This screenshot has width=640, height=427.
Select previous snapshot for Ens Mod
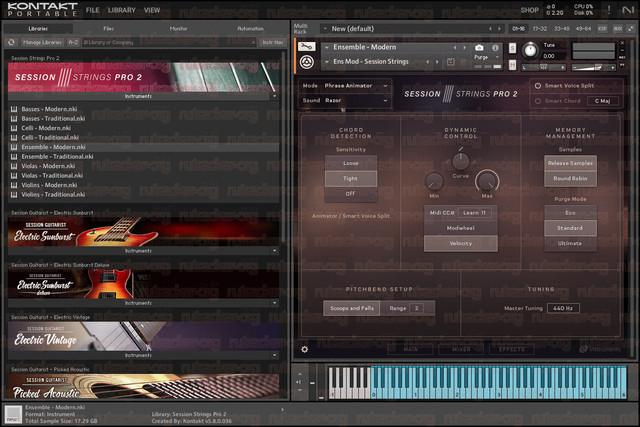[428, 62]
